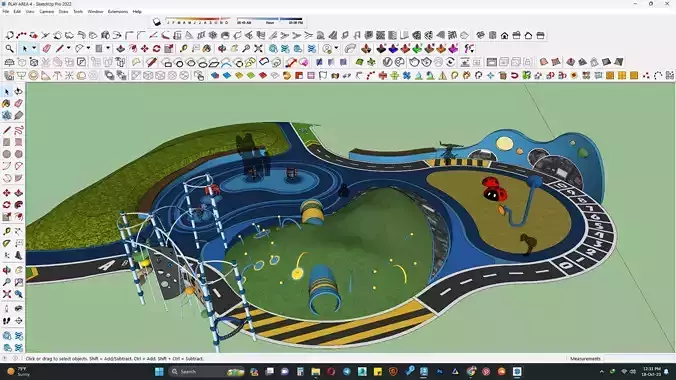Adjust the shadow time-of-day slider
The image size is (676, 380).
(x=270, y=21)
